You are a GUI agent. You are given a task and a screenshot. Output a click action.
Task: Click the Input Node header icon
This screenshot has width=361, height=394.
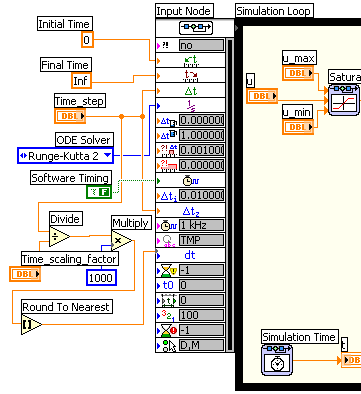pyautogui.click(x=196, y=28)
